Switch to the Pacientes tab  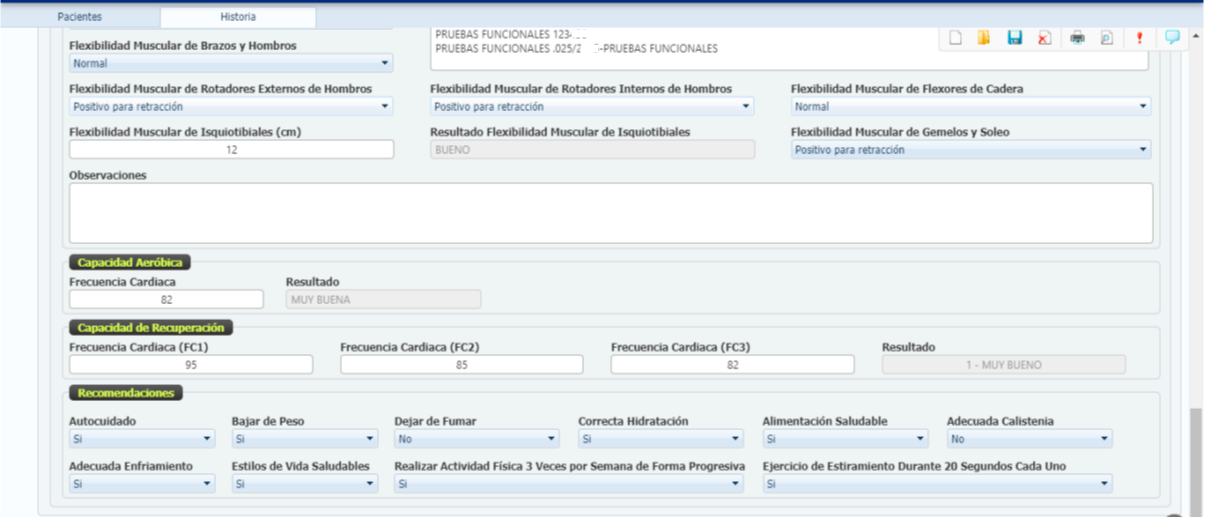coord(80,17)
